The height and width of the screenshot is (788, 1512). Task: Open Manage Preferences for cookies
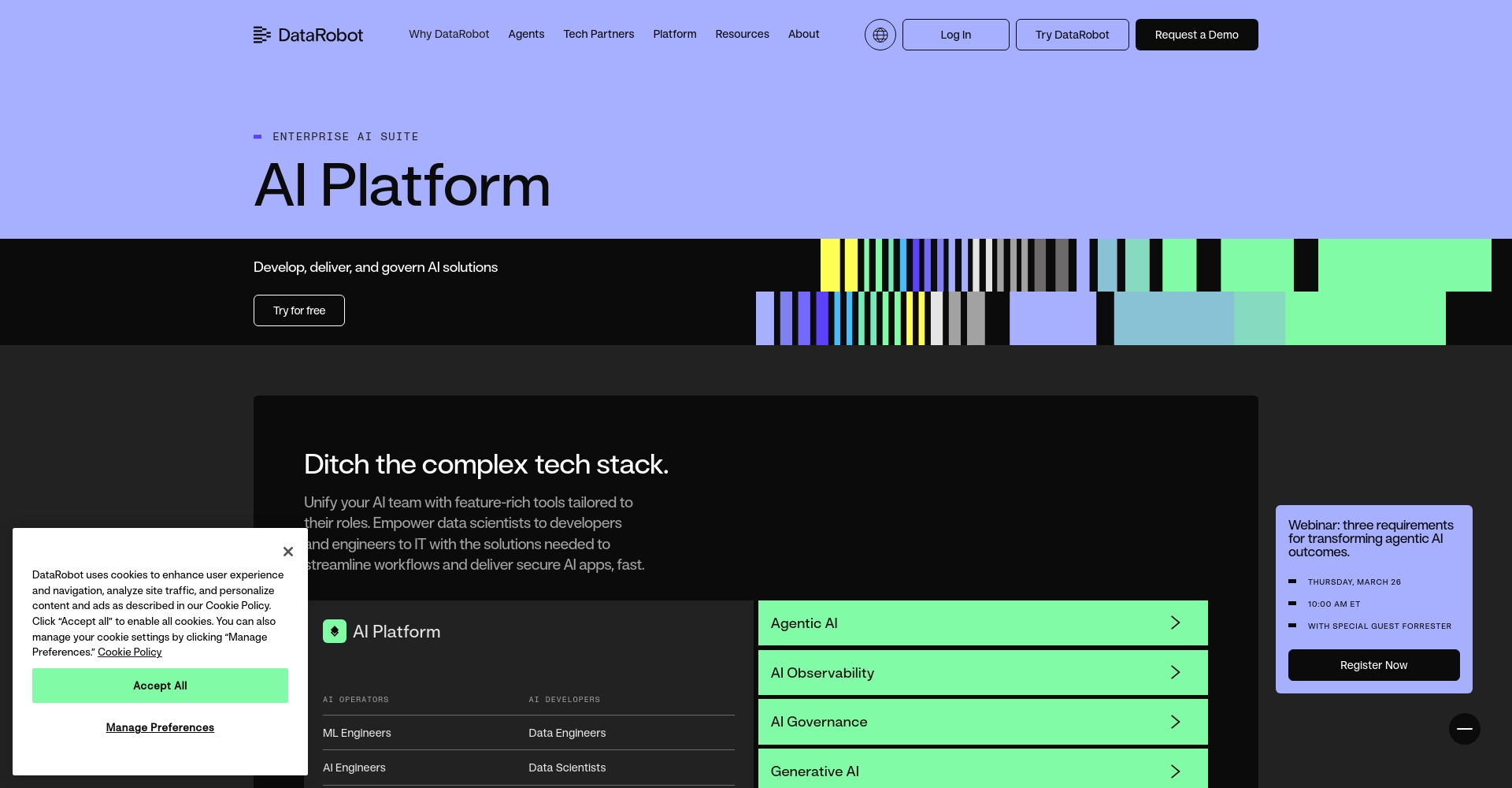[160, 727]
